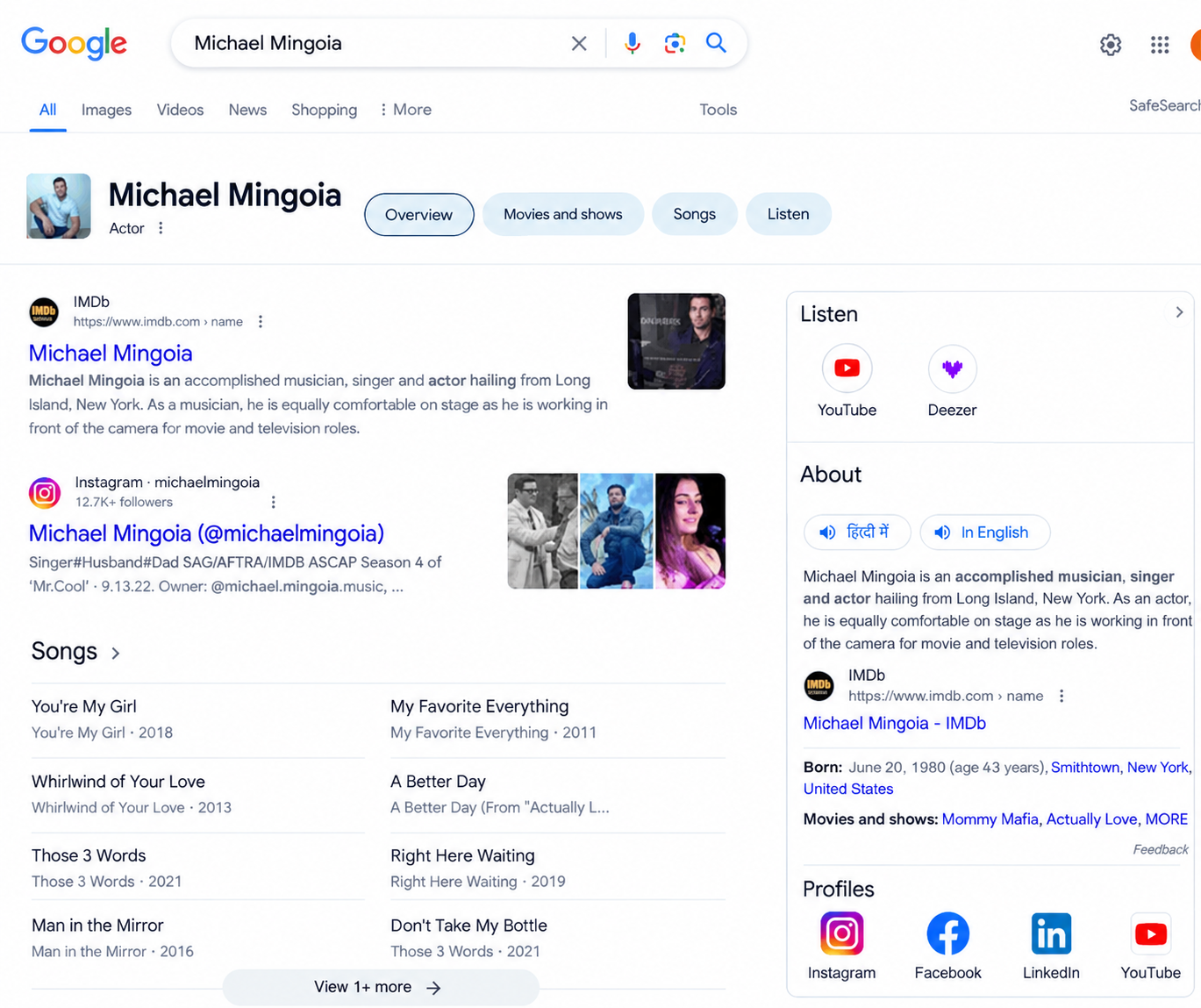Screen dimensions: 1201x1008
Task: Open options menu for Instagram result
Action: point(274,502)
